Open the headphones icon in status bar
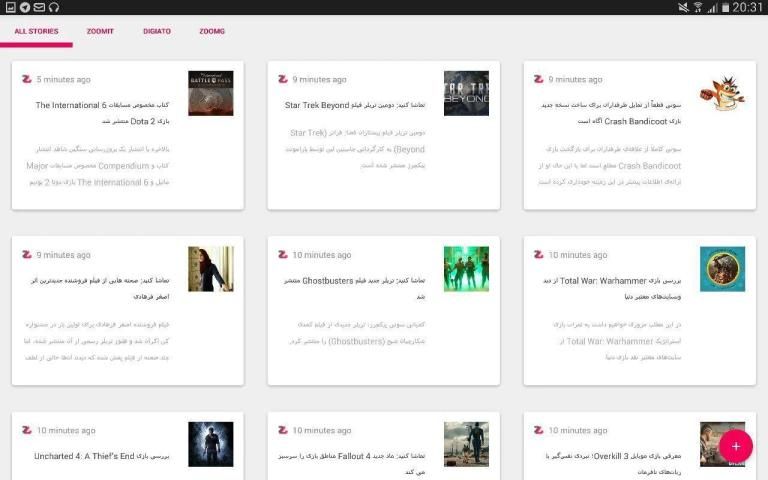The image size is (768, 480). (x=54, y=7)
